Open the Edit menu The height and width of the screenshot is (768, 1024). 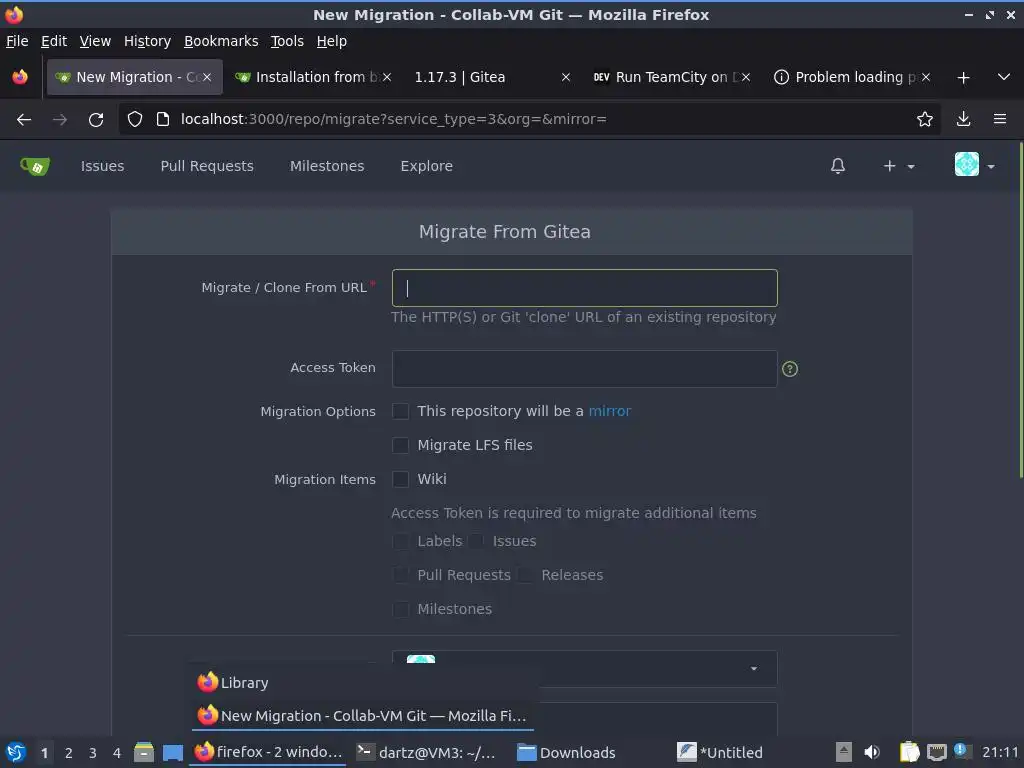pyautogui.click(x=54, y=41)
